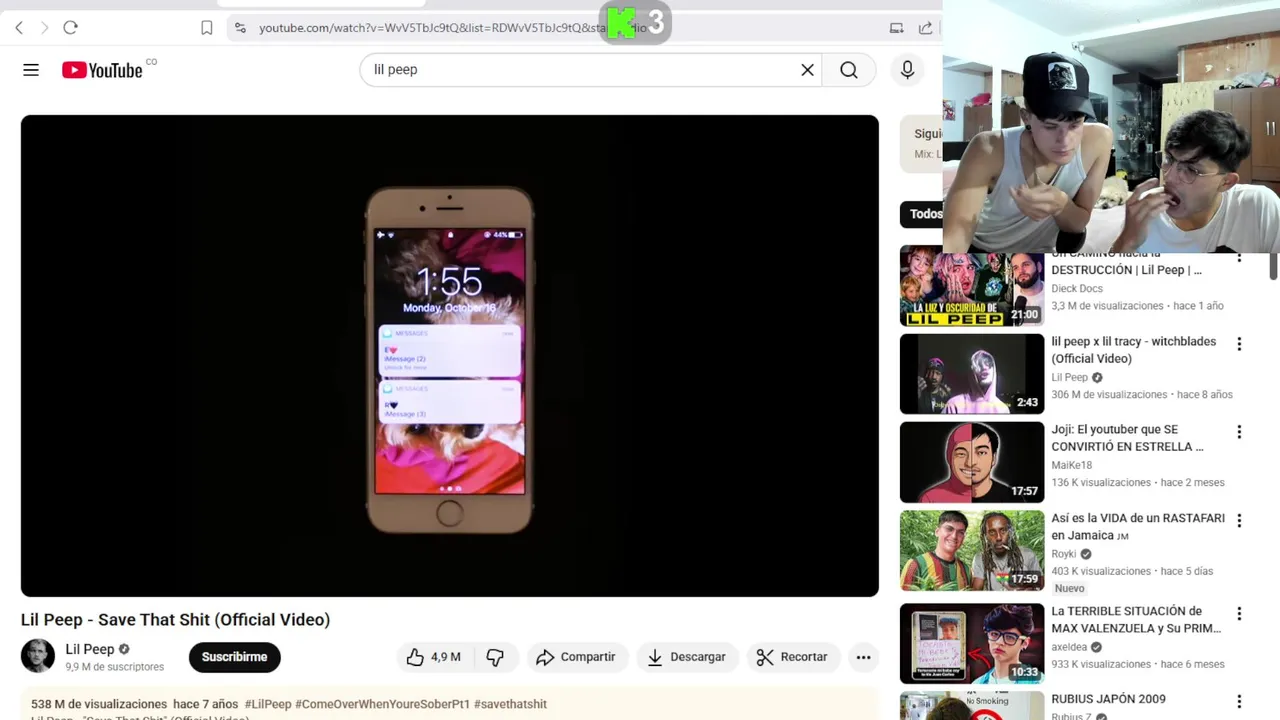Click '538 M de visualizaciones' description text
The height and width of the screenshot is (720, 1280).
click(x=99, y=704)
